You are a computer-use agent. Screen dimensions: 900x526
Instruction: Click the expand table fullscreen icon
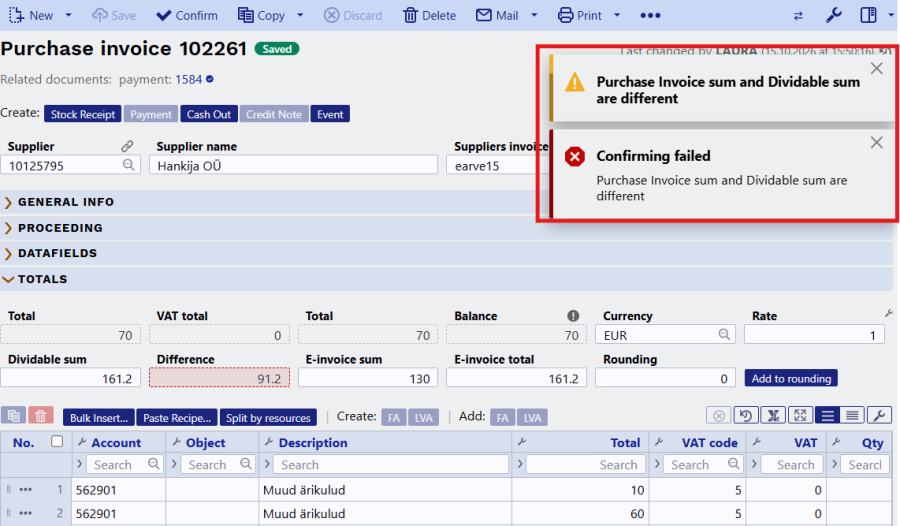click(x=800, y=415)
